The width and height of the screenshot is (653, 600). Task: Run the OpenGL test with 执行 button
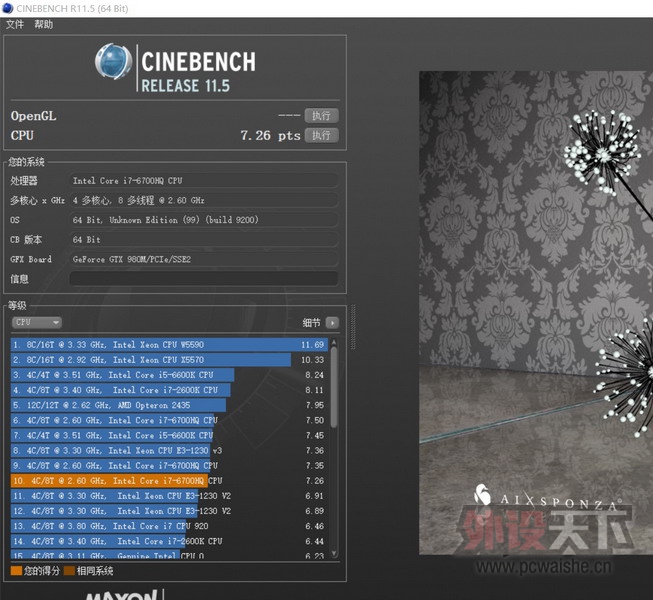[x=321, y=115]
